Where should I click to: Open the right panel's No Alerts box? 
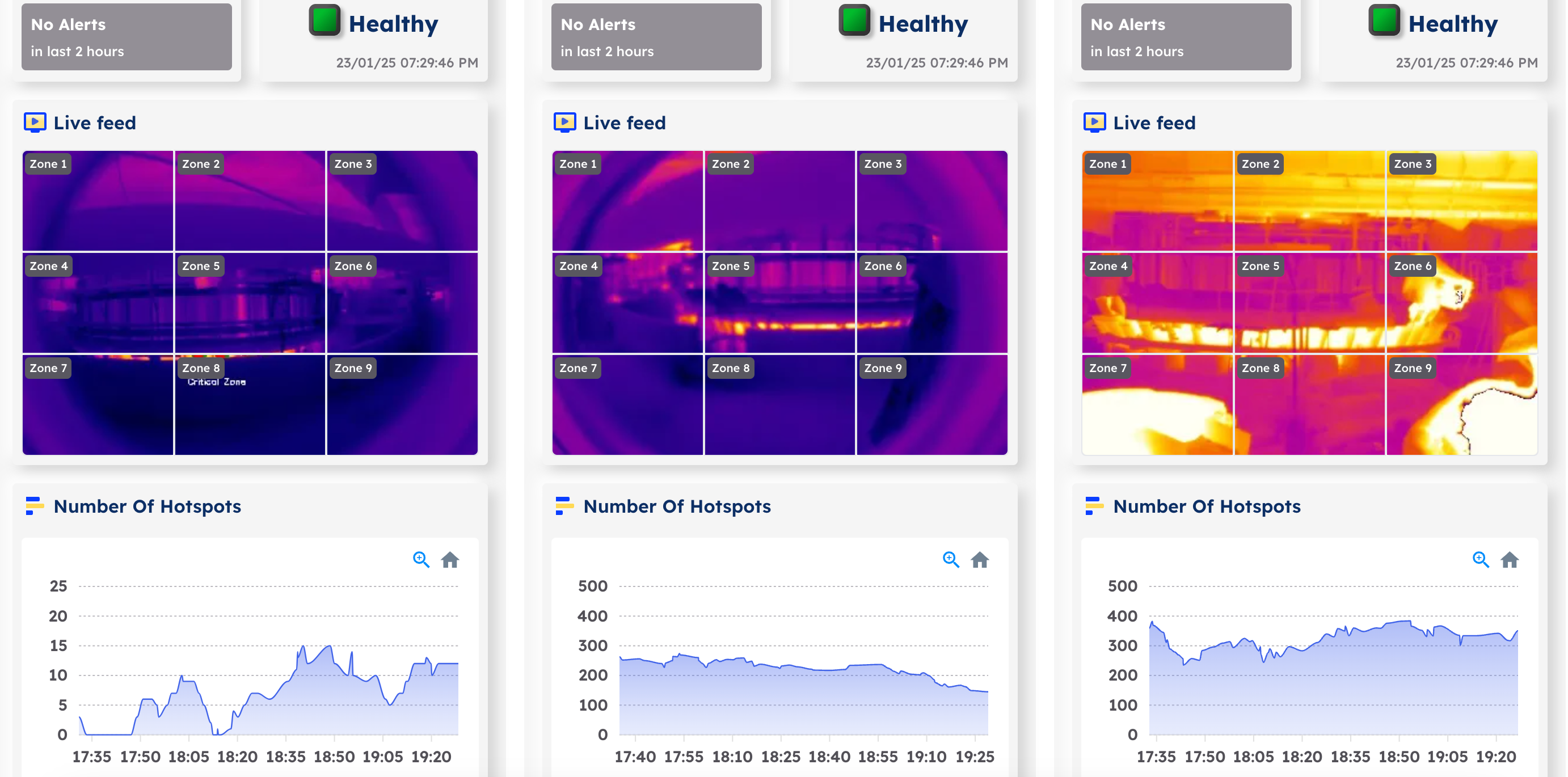click(1186, 37)
